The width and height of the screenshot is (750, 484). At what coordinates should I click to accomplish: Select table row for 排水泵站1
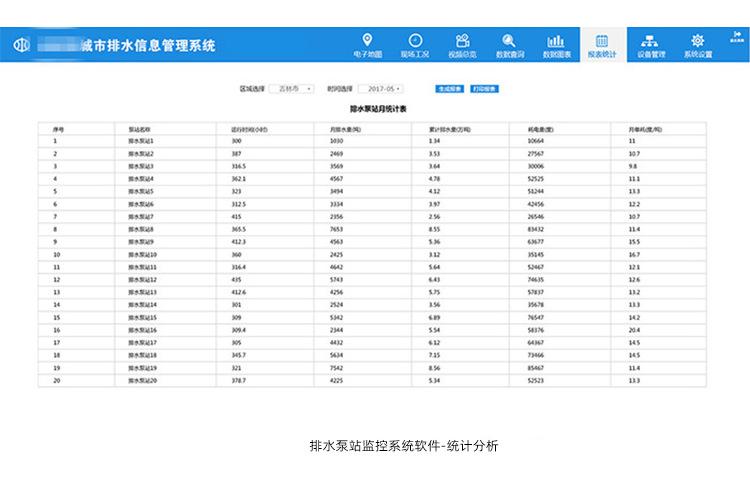[372, 141]
